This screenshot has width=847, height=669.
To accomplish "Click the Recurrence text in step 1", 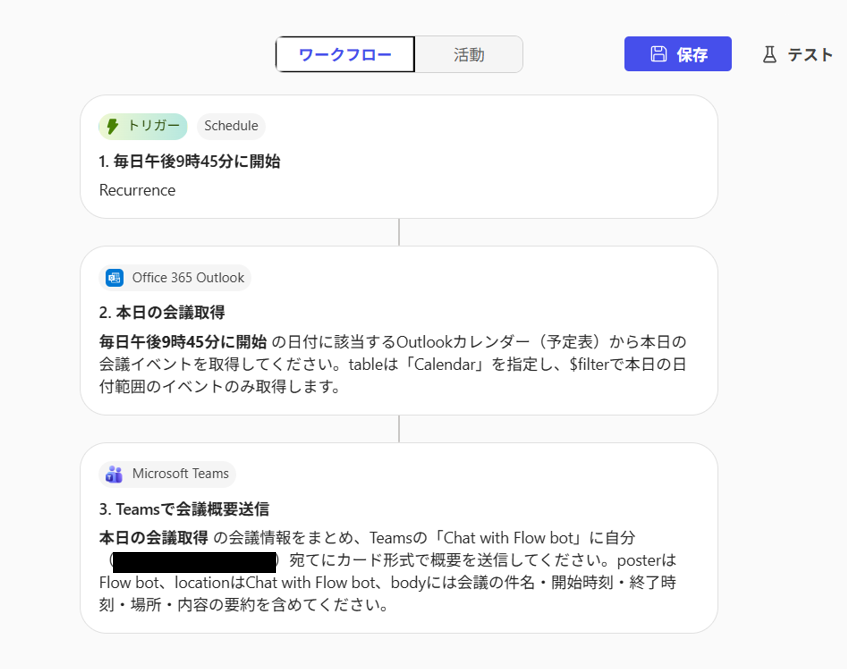I will (137, 190).
